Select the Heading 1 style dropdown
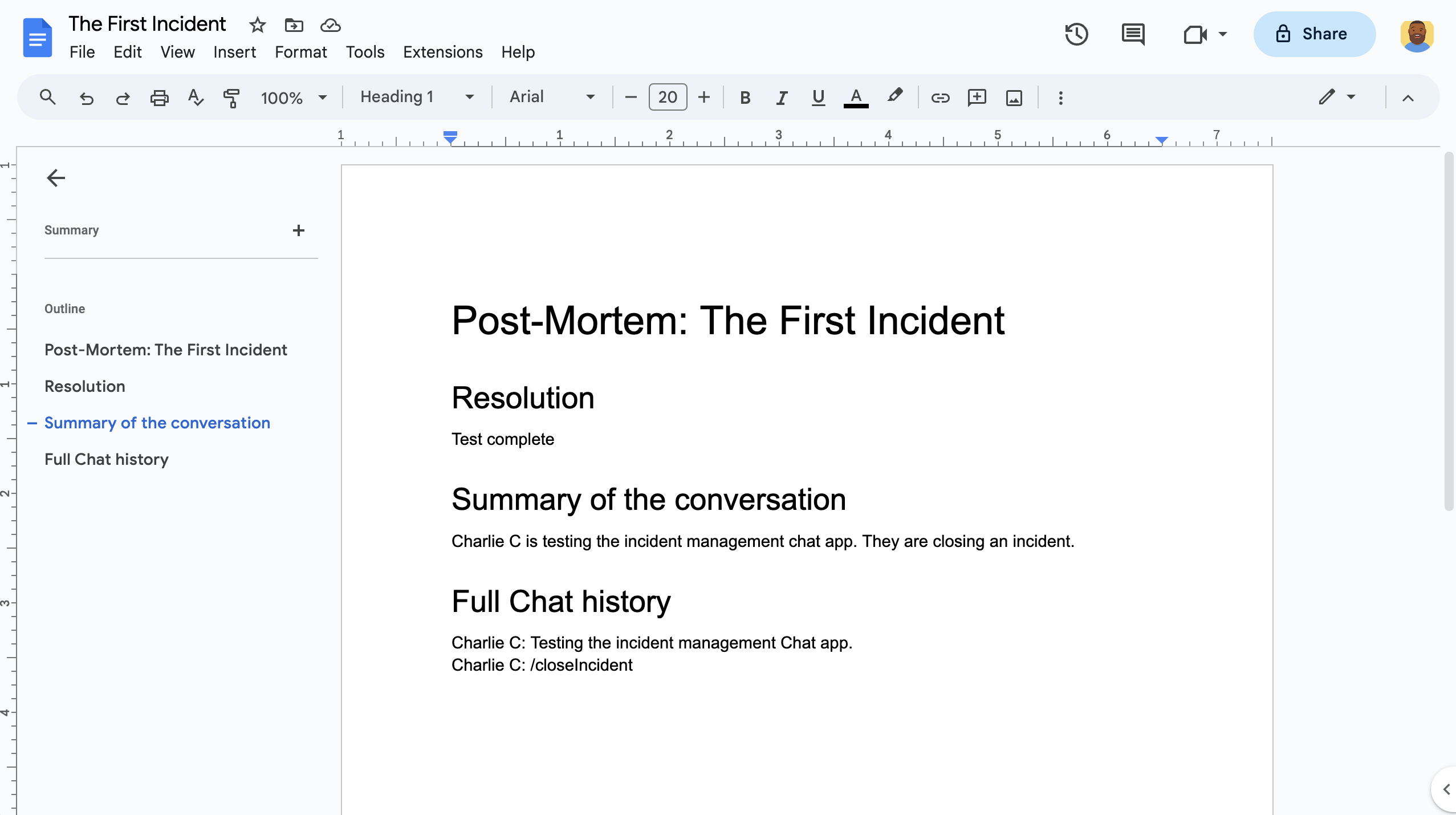The height and width of the screenshot is (815, 1456). pos(416,97)
